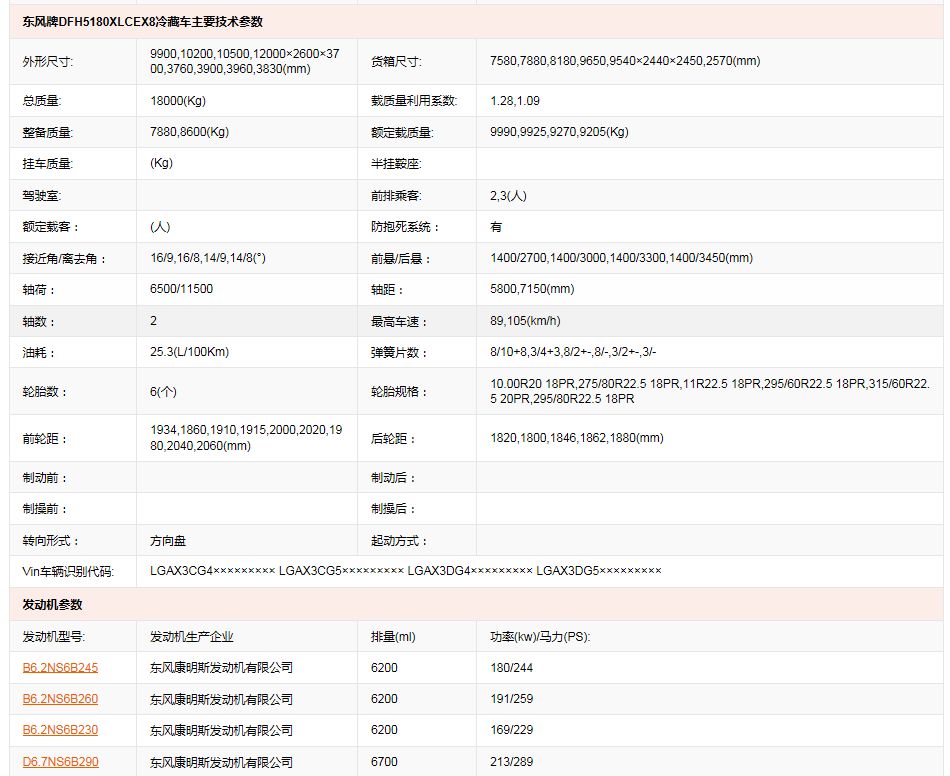The height and width of the screenshot is (776, 950).
Task: Open the B6.2NS6B260 engine model link
Action: pos(60,699)
